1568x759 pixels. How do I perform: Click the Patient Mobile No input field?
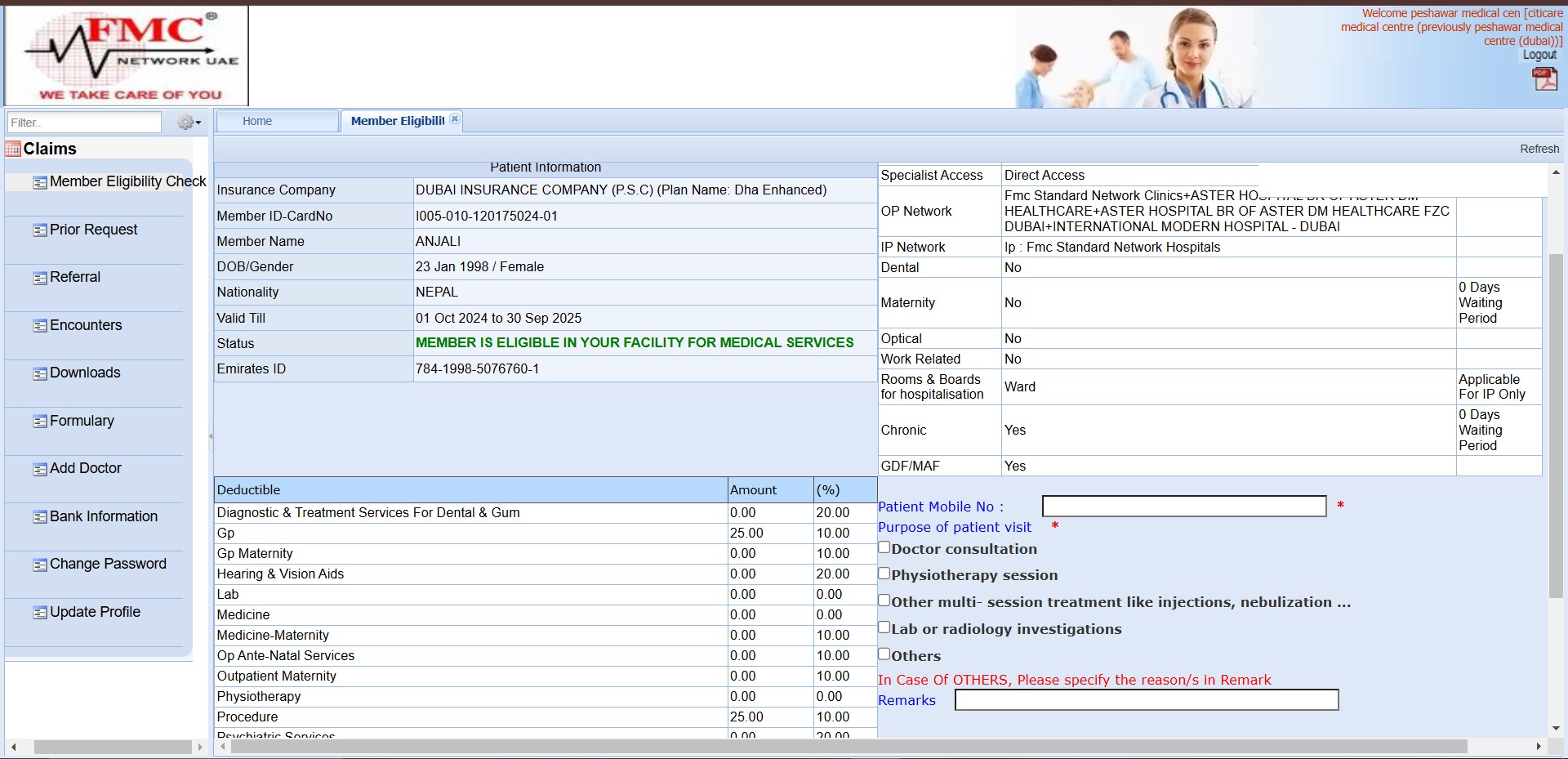tap(1183, 507)
